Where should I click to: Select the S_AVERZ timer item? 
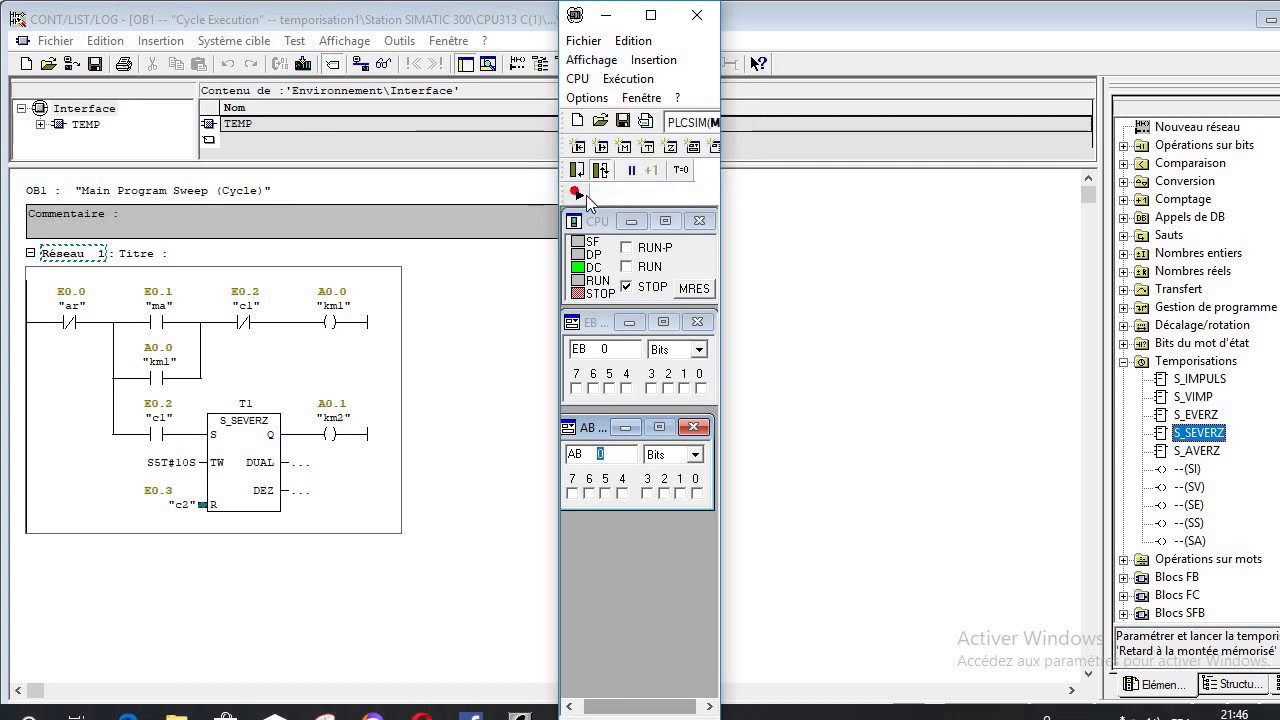[1196, 451]
